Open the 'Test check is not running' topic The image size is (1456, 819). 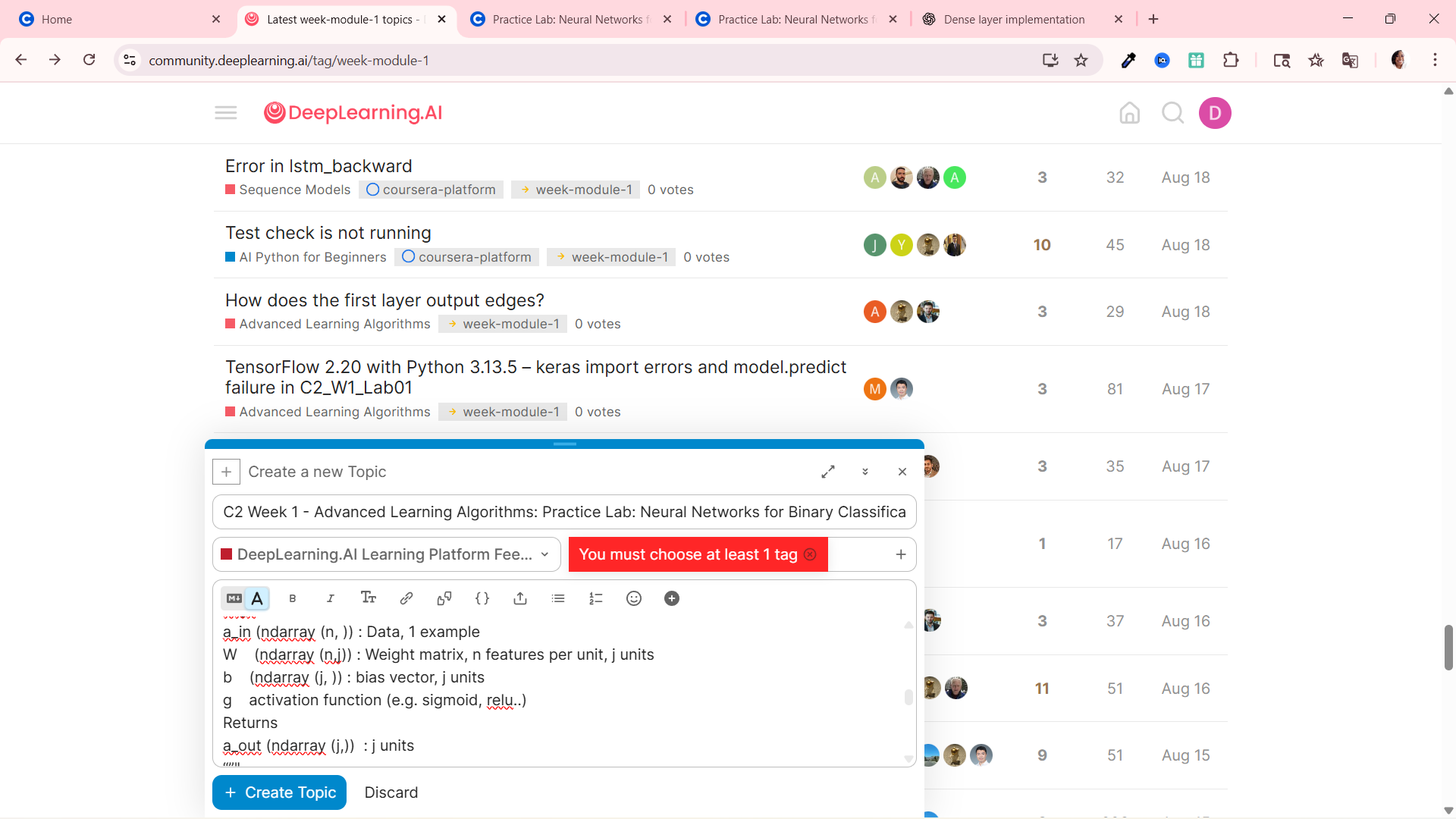pyautogui.click(x=328, y=233)
